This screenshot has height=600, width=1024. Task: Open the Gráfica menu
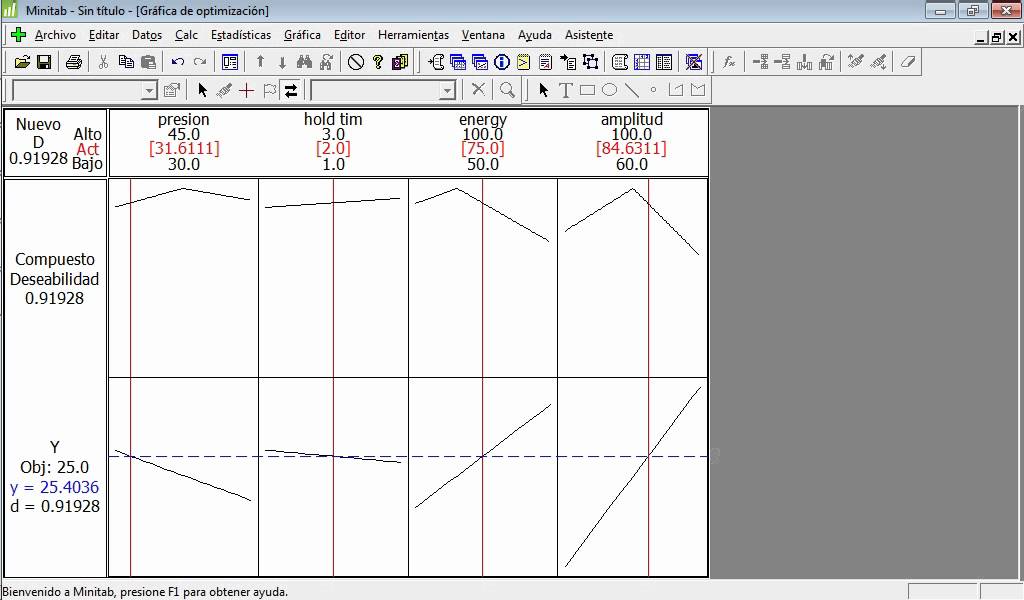[x=302, y=35]
